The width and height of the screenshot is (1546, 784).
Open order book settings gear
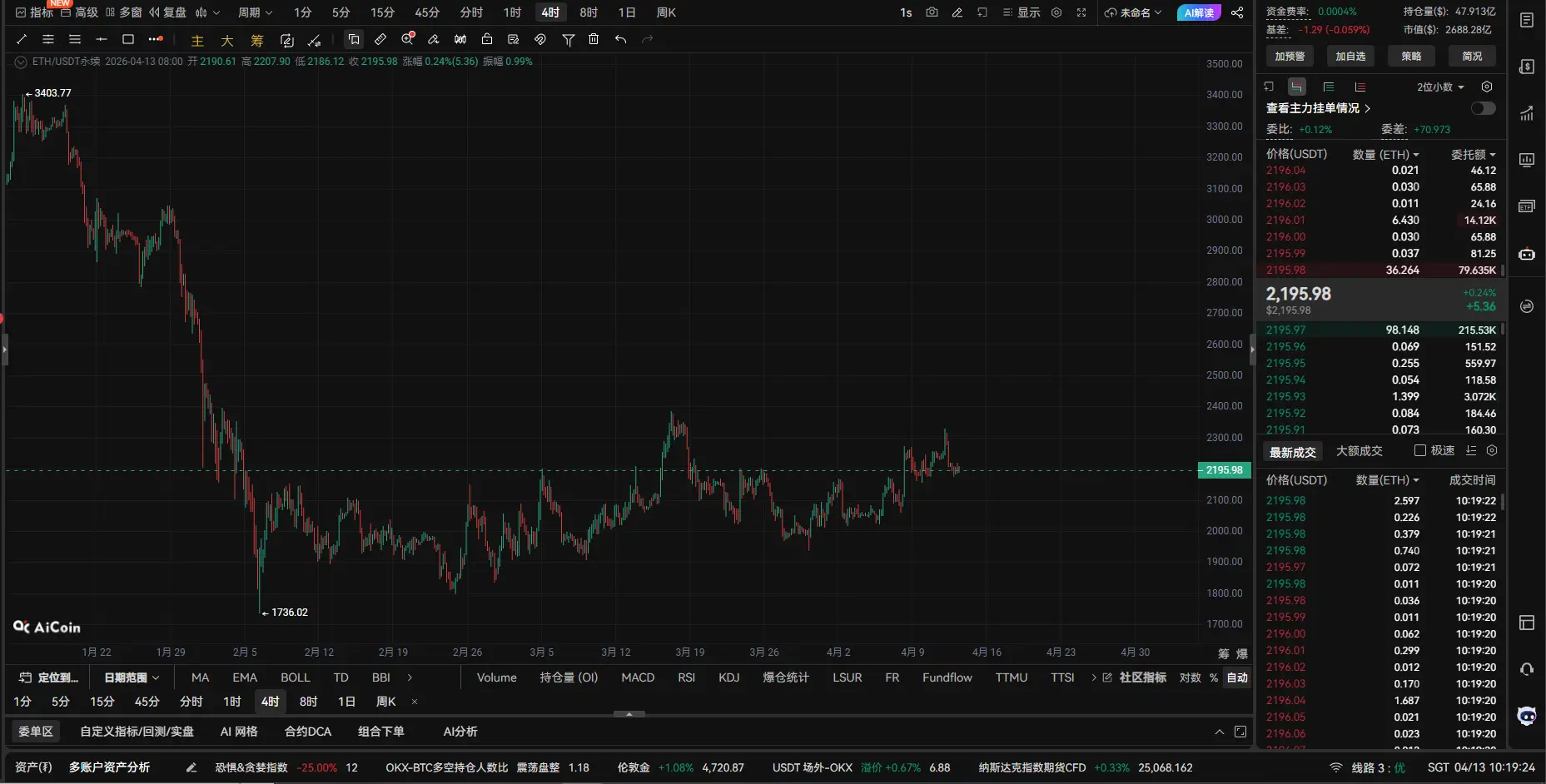[1487, 87]
